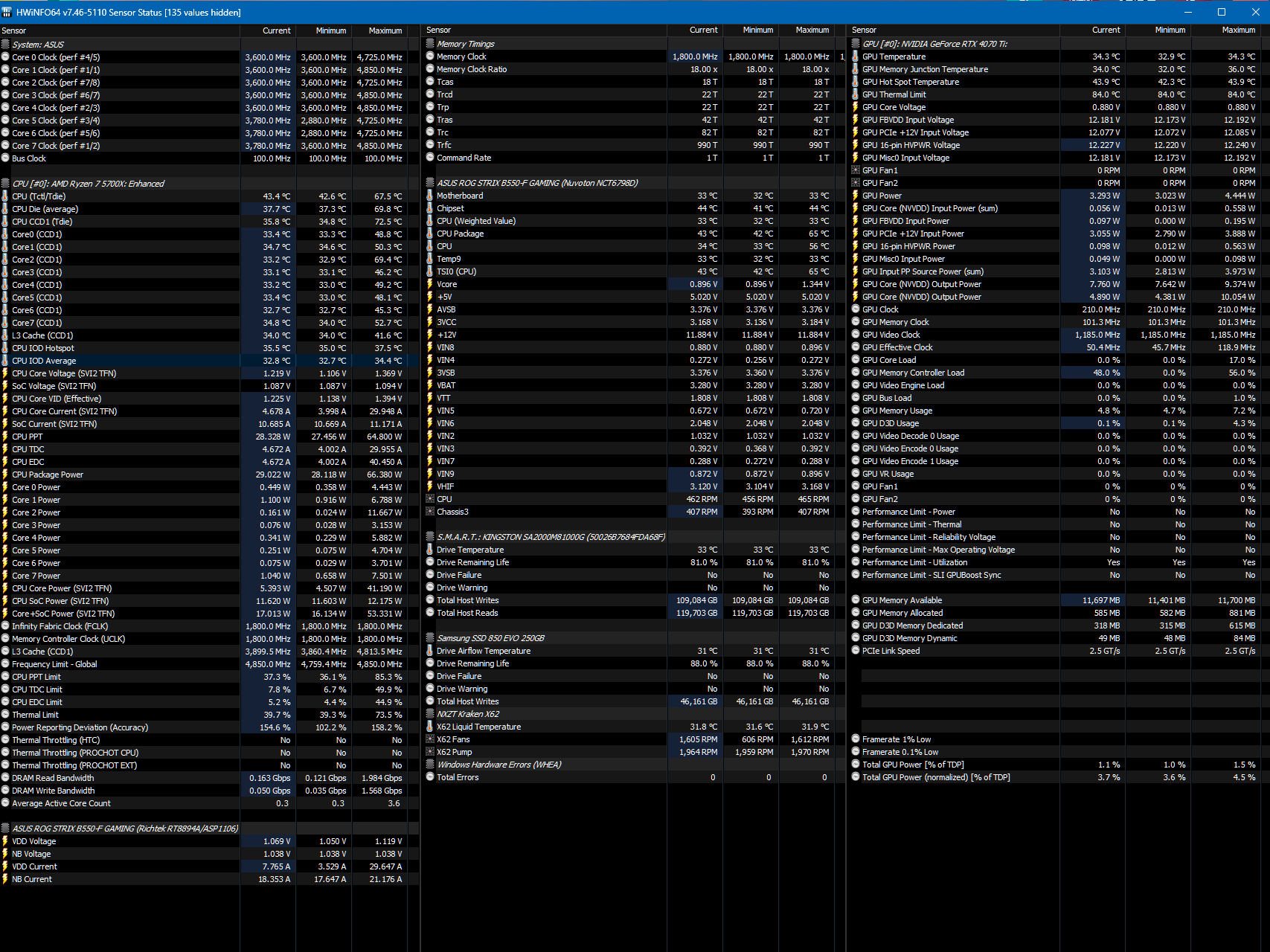Click the lightning icon beside VDD Voltage
Screen dimensions: 1270x952
tap(5, 841)
